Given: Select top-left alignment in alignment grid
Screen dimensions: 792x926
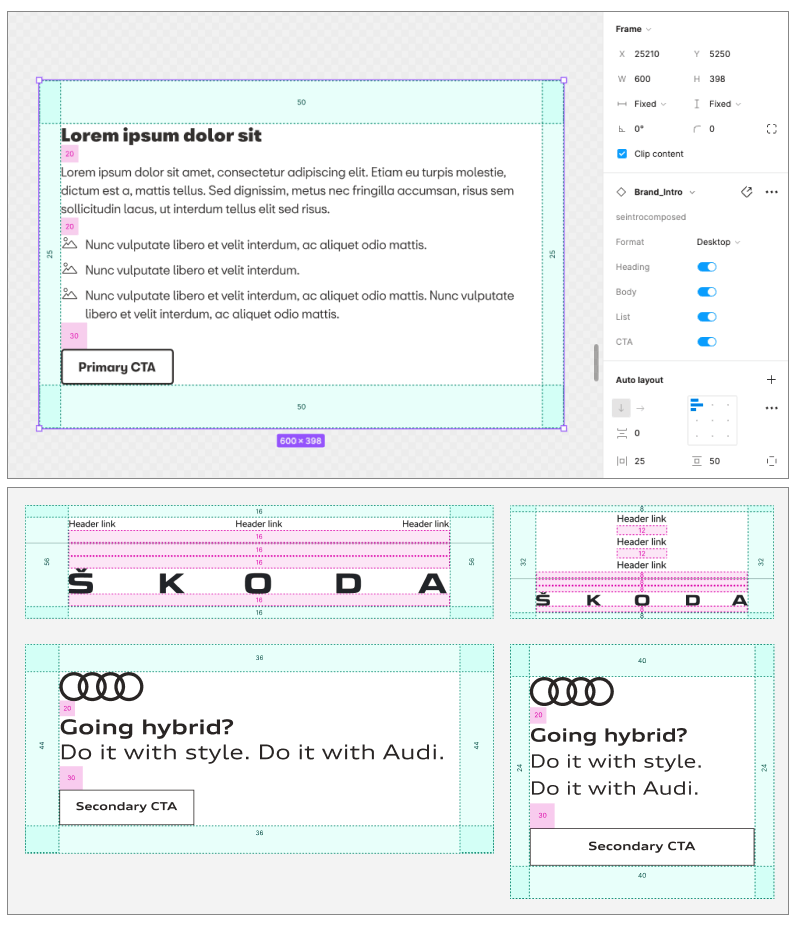Looking at the screenshot, I should [x=697, y=405].
